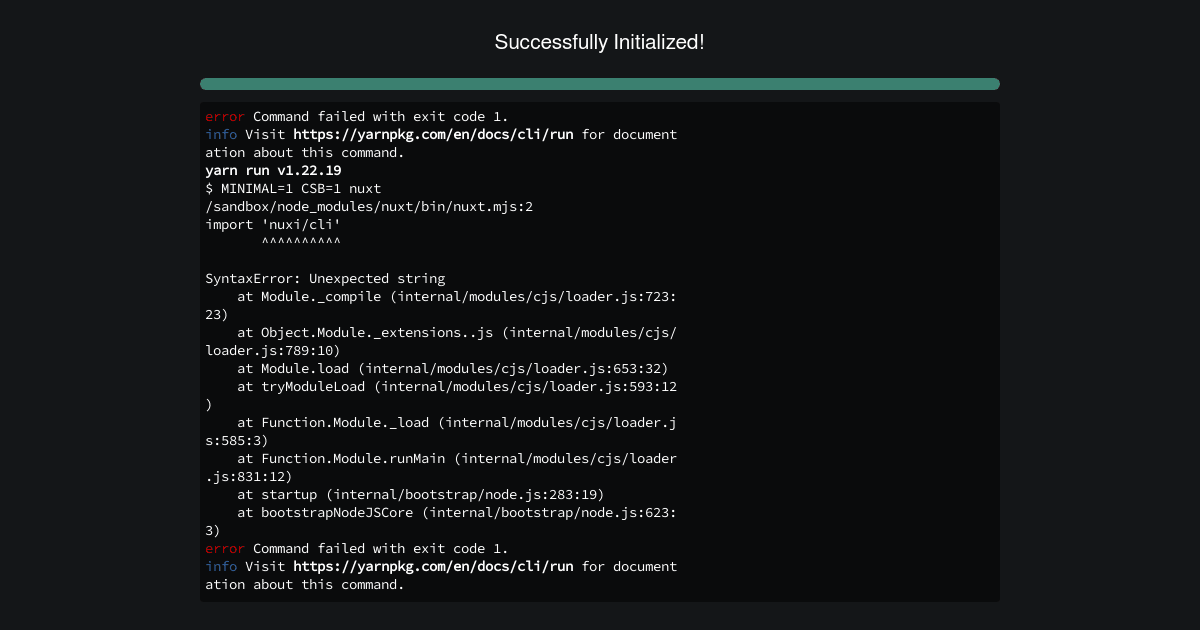
Task: Click the bottom blue "info" label
Action: [221, 566]
